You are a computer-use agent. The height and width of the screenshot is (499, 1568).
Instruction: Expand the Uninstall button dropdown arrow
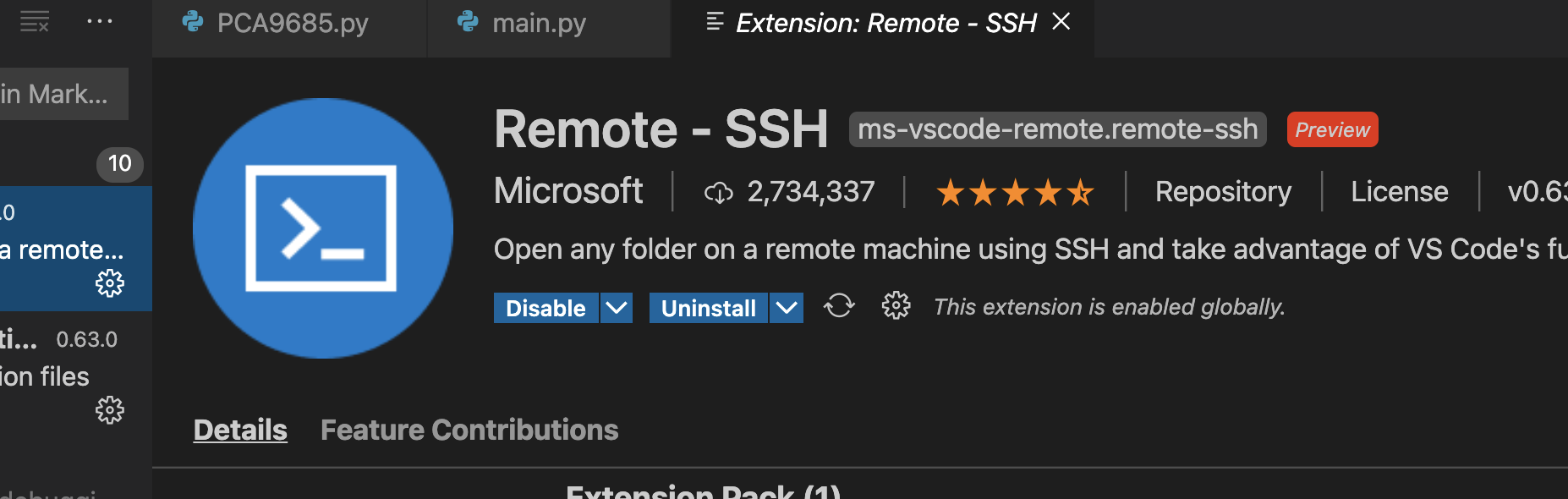[787, 308]
